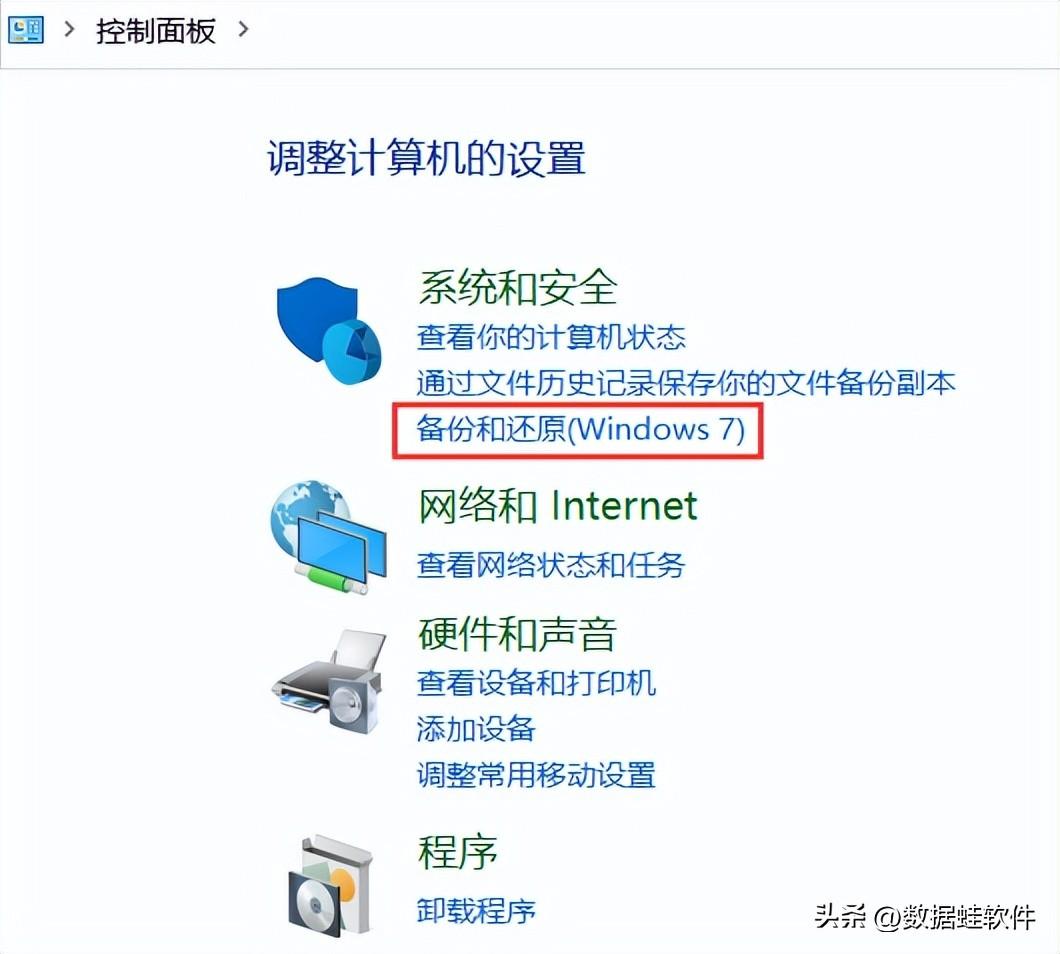Open the 硬件和声音 category heading

517,634
